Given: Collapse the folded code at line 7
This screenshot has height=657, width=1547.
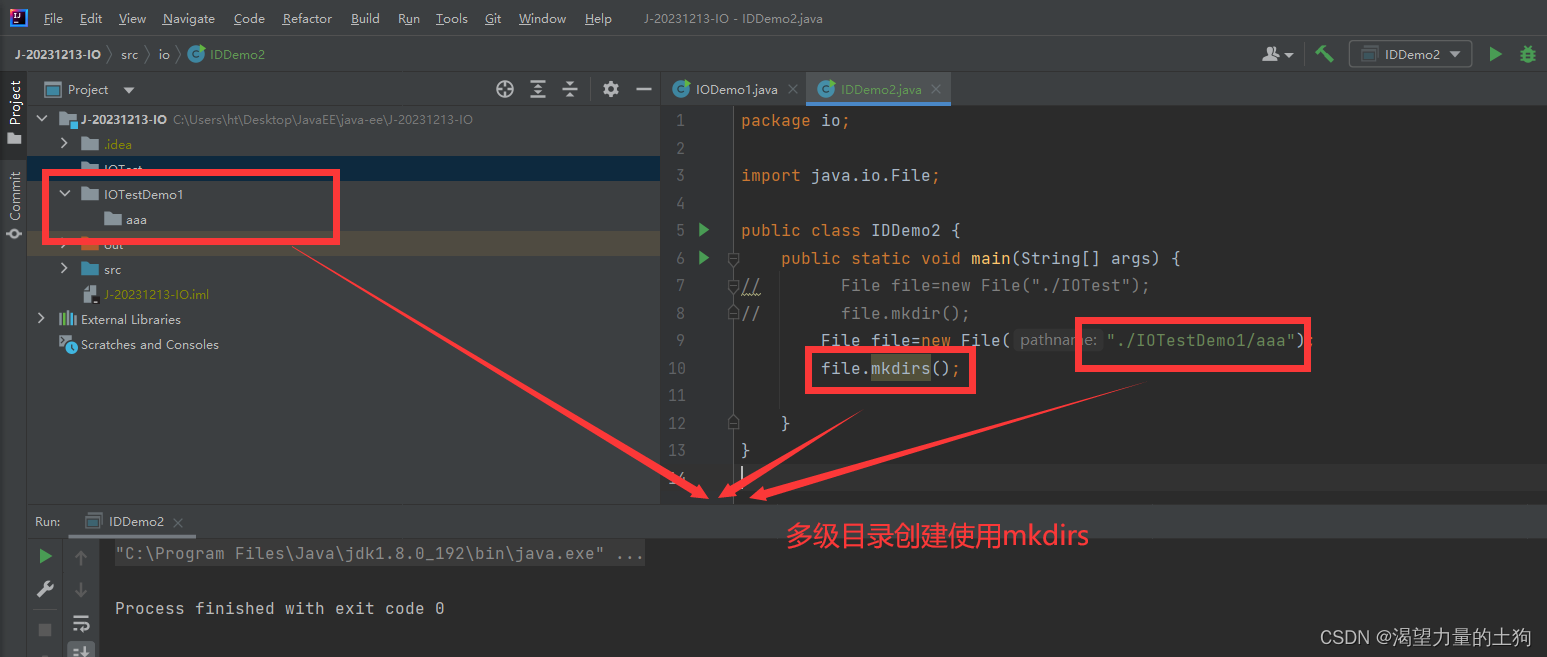Looking at the screenshot, I should pos(733,286).
